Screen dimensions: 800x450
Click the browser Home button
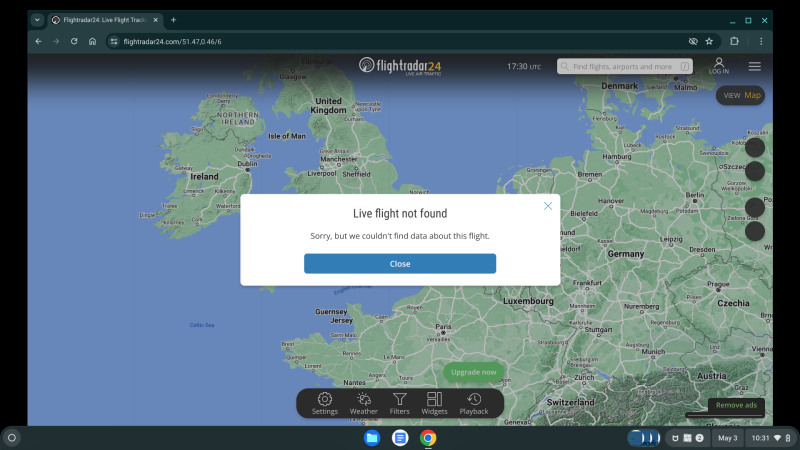pos(92,41)
